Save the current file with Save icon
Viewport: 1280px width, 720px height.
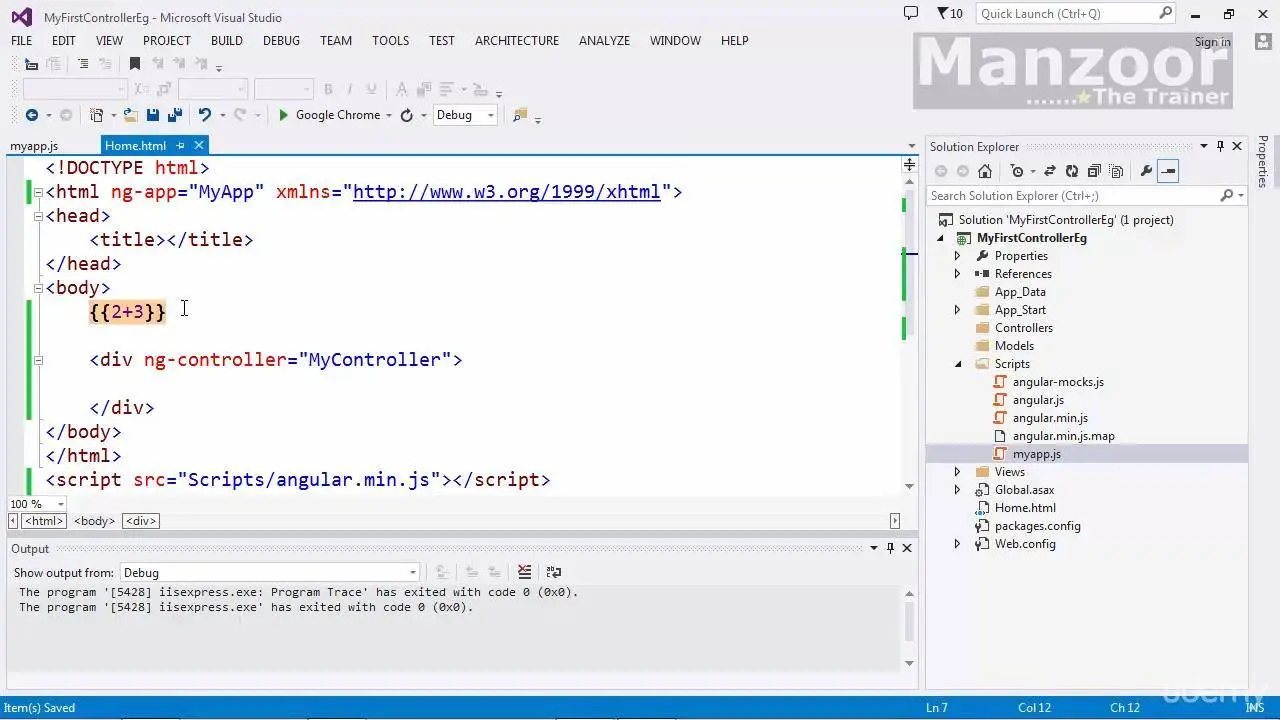153,115
